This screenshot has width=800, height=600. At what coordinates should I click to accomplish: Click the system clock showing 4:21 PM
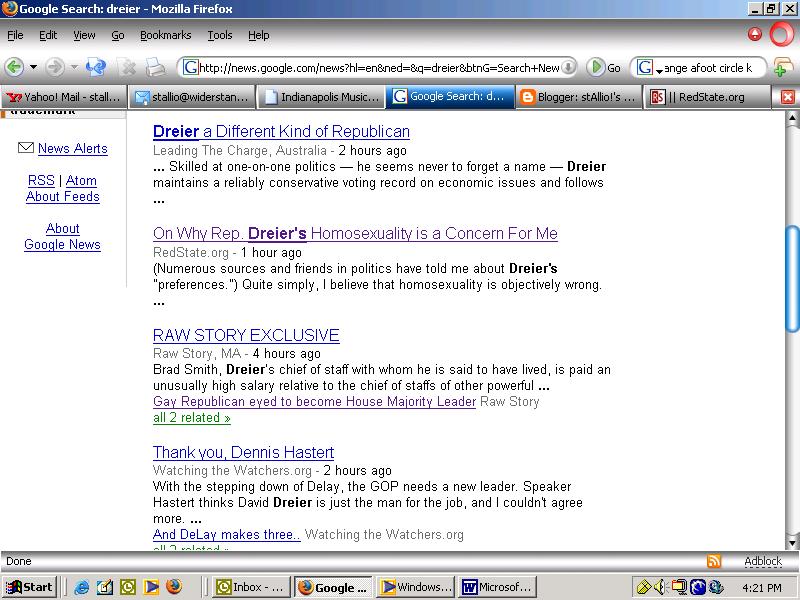click(762, 588)
